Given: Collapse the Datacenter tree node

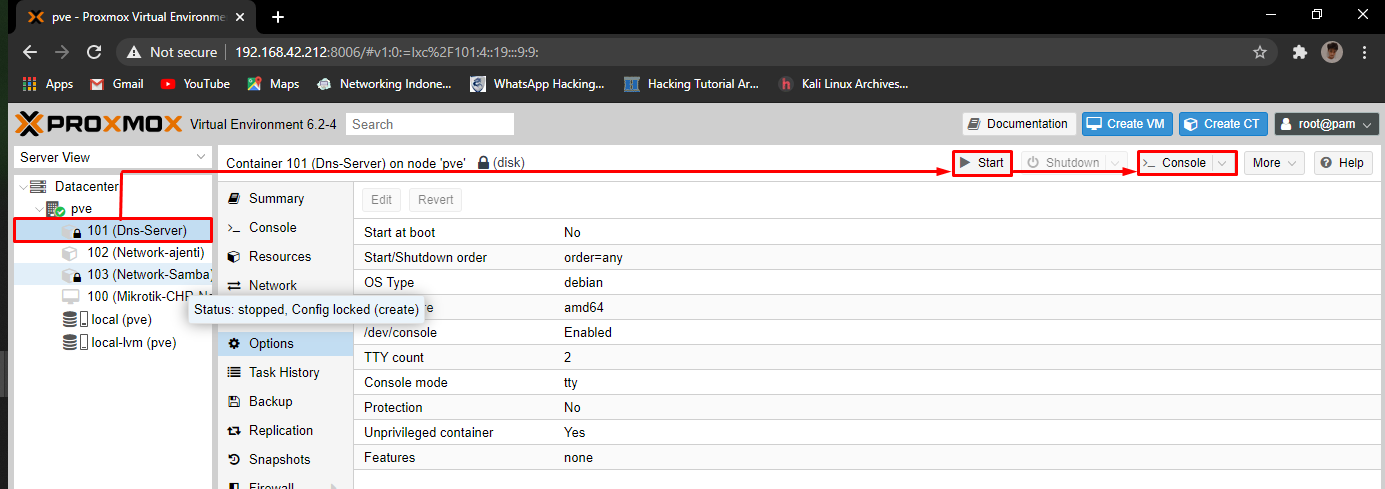Looking at the screenshot, I should click(x=22, y=187).
